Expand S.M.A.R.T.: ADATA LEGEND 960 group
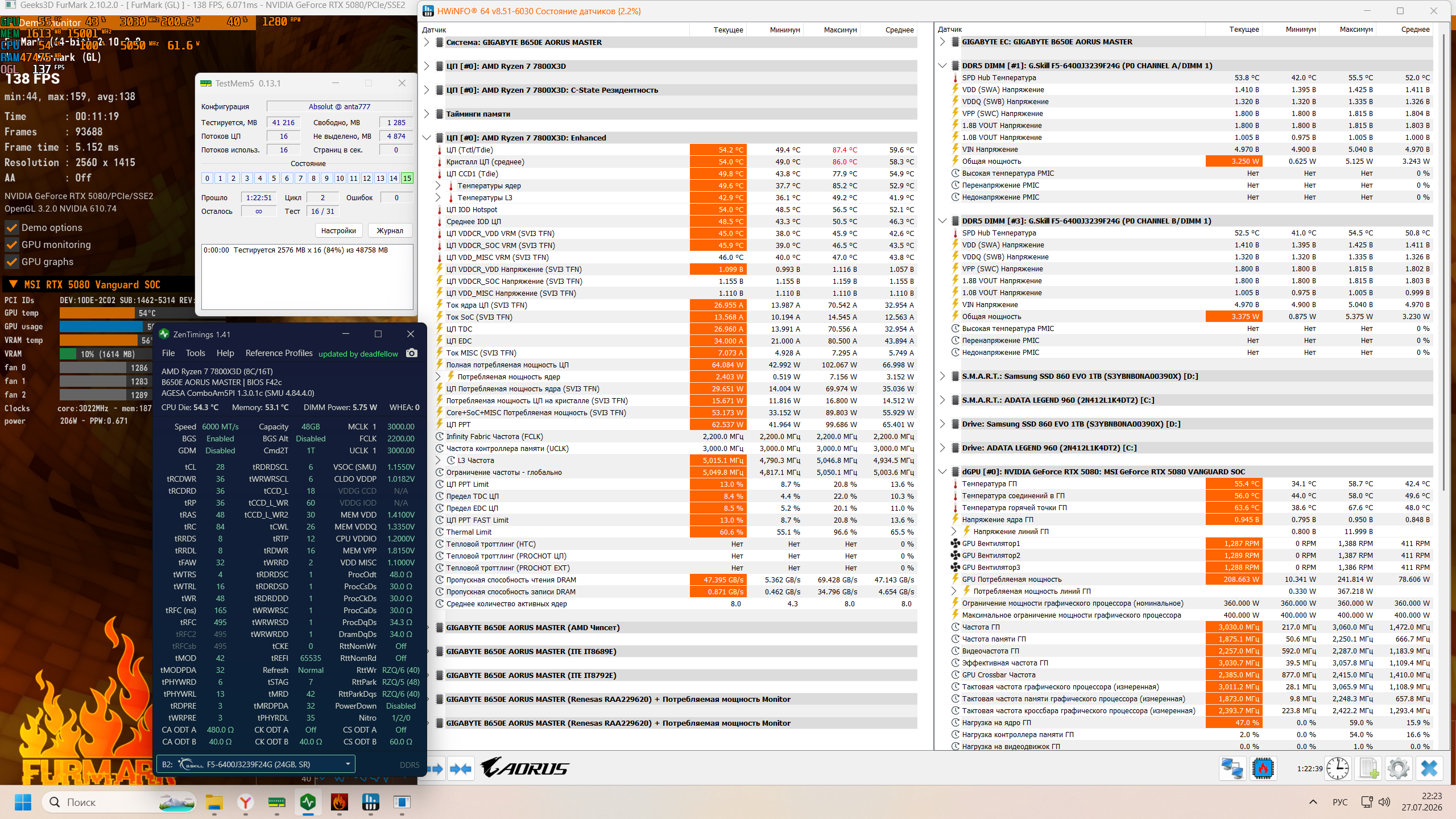The width and height of the screenshot is (1456, 819). point(942,400)
